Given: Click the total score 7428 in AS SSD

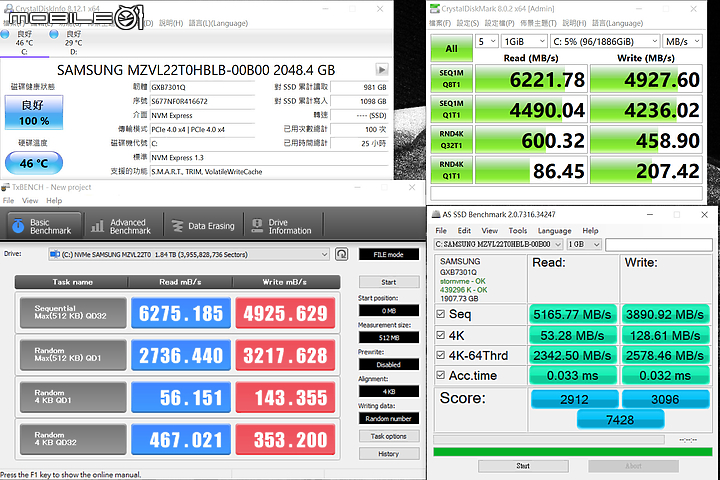Looking at the screenshot, I should pos(620,420).
